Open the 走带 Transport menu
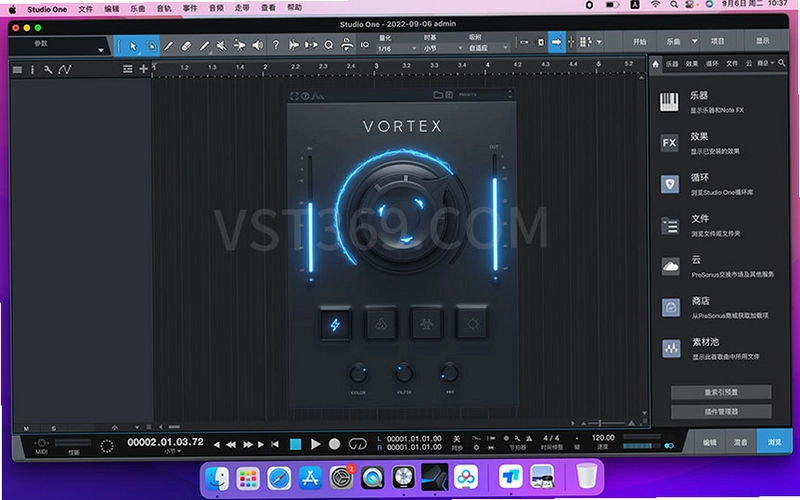800x500 pixels. point(242,8)
